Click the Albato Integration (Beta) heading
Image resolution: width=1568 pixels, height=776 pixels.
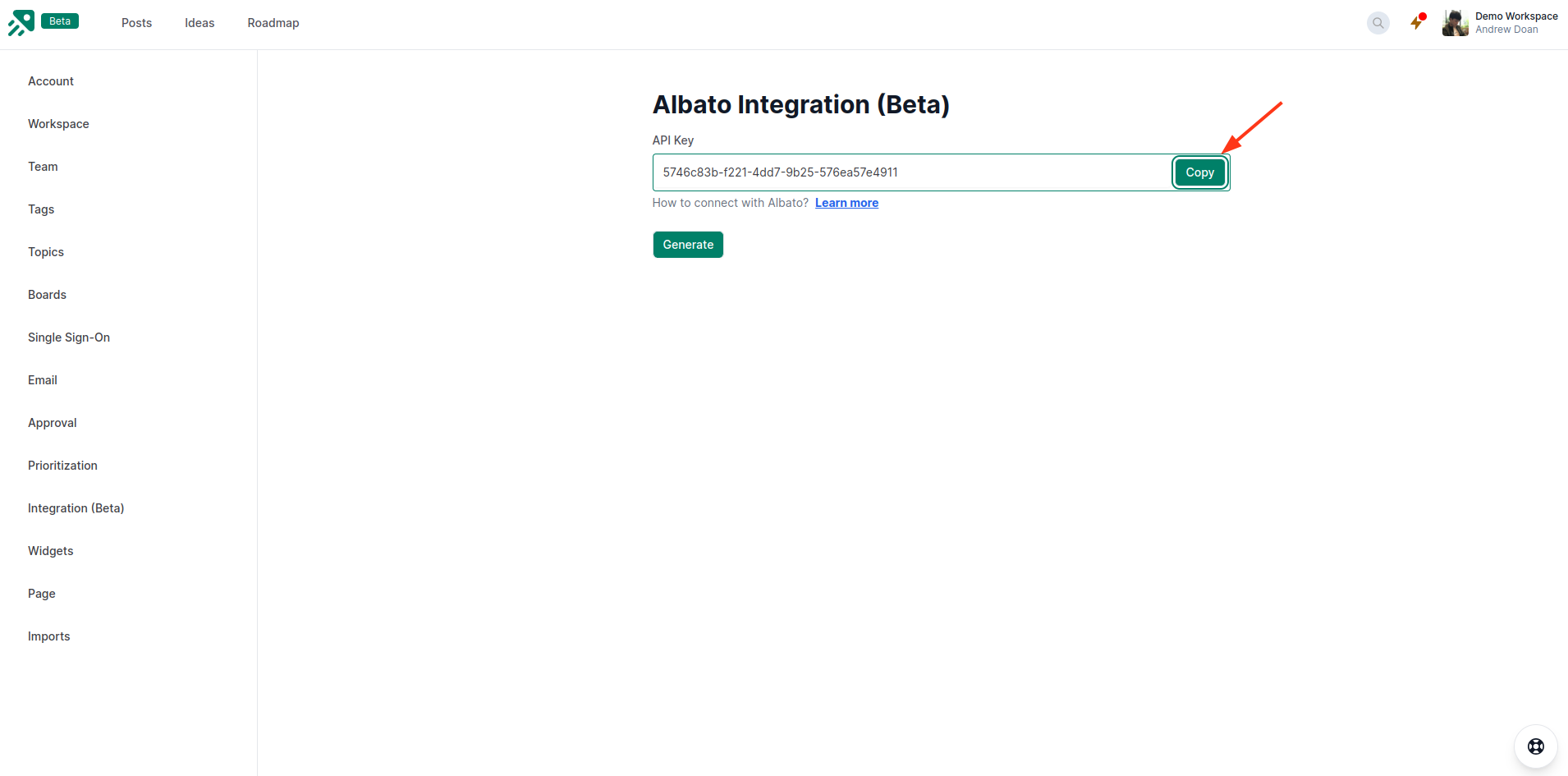coord(801,104)
